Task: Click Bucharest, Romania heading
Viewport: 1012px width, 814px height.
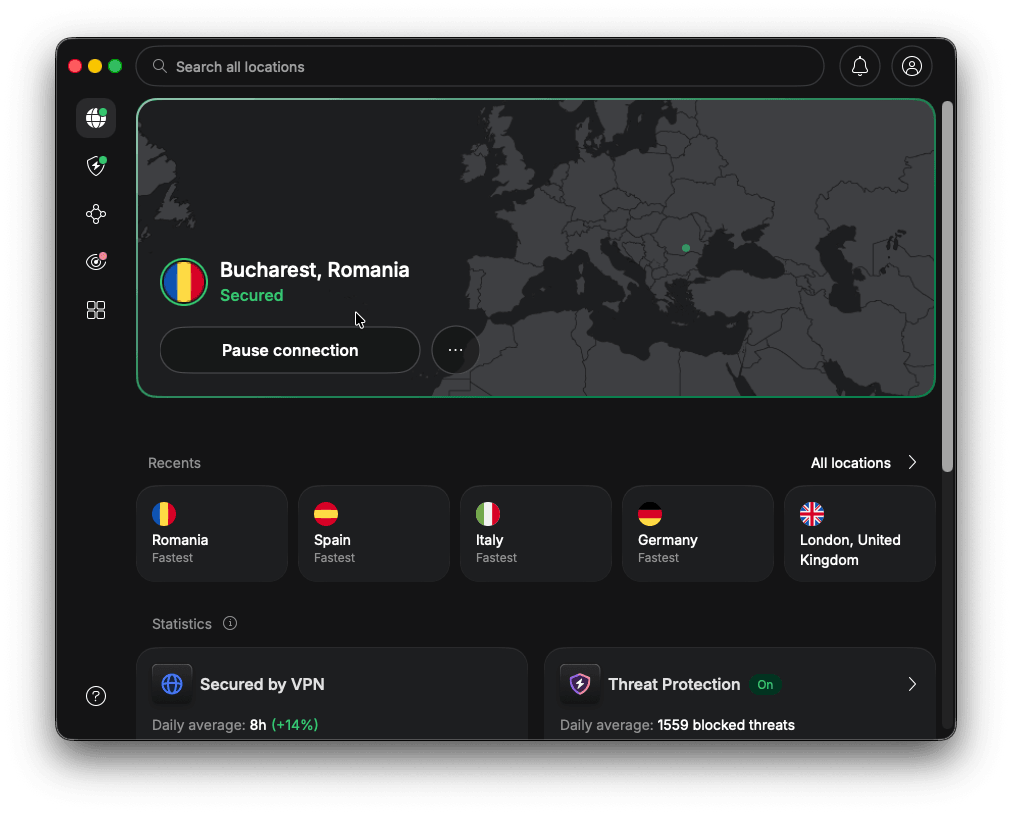Action: 314,269
